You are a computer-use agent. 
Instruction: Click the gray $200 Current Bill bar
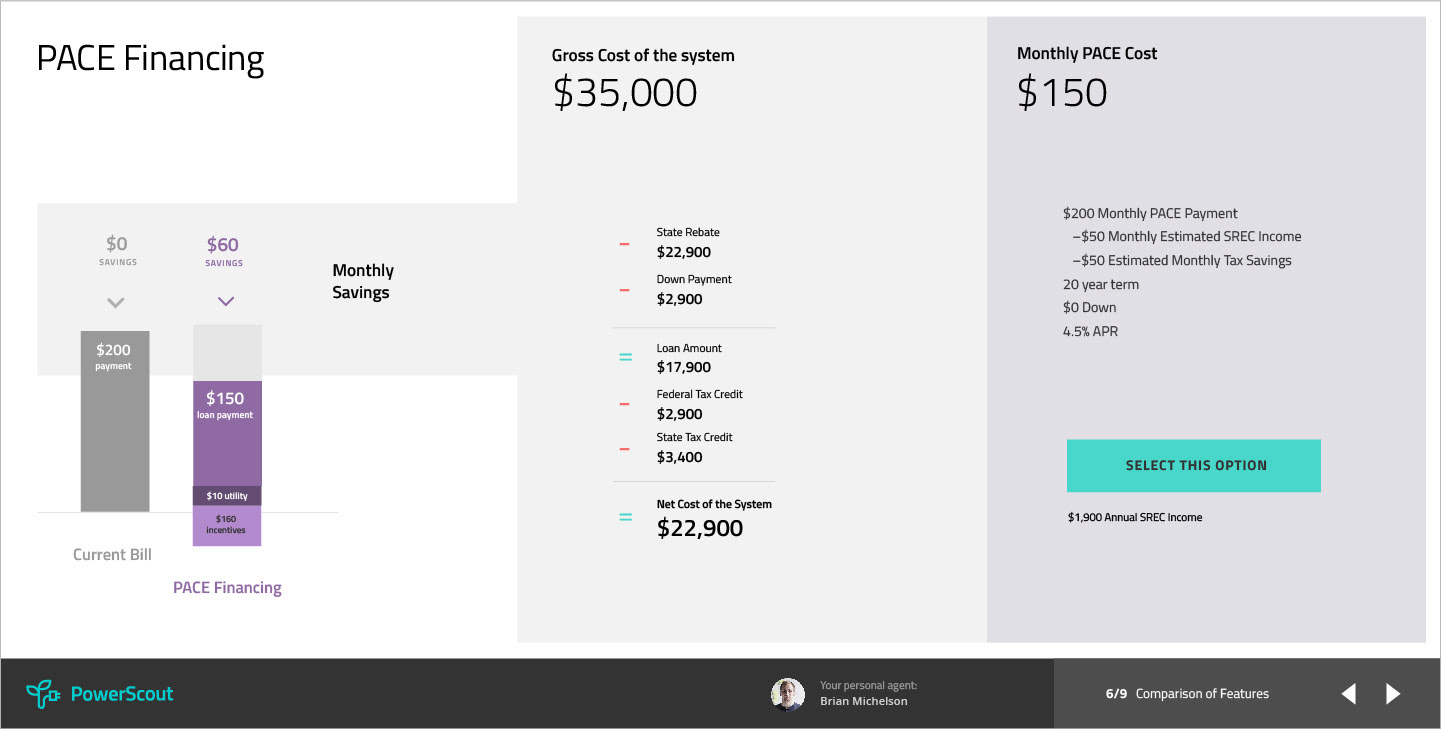click(x=115, y=430)
